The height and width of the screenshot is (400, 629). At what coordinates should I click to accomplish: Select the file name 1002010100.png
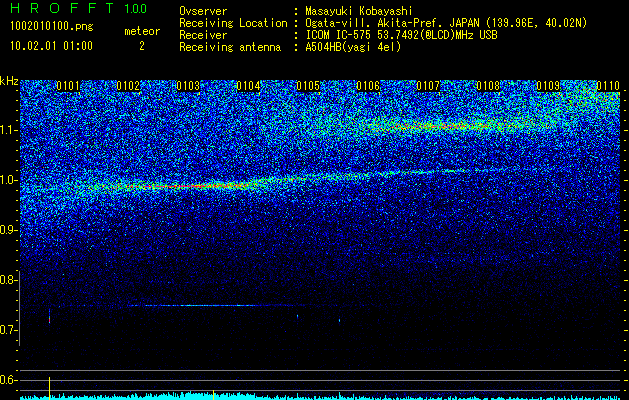point(52,27)
